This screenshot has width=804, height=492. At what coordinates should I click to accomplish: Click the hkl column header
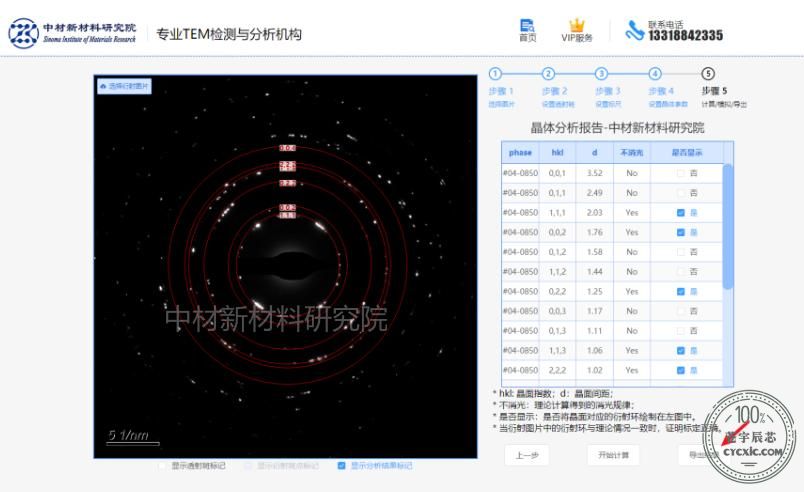tap(557, 153)
